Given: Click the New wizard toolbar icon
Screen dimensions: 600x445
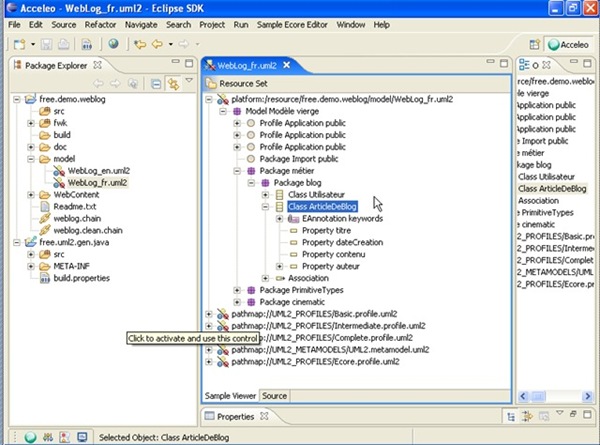Looking at the screenshot, I should [18, 44].
